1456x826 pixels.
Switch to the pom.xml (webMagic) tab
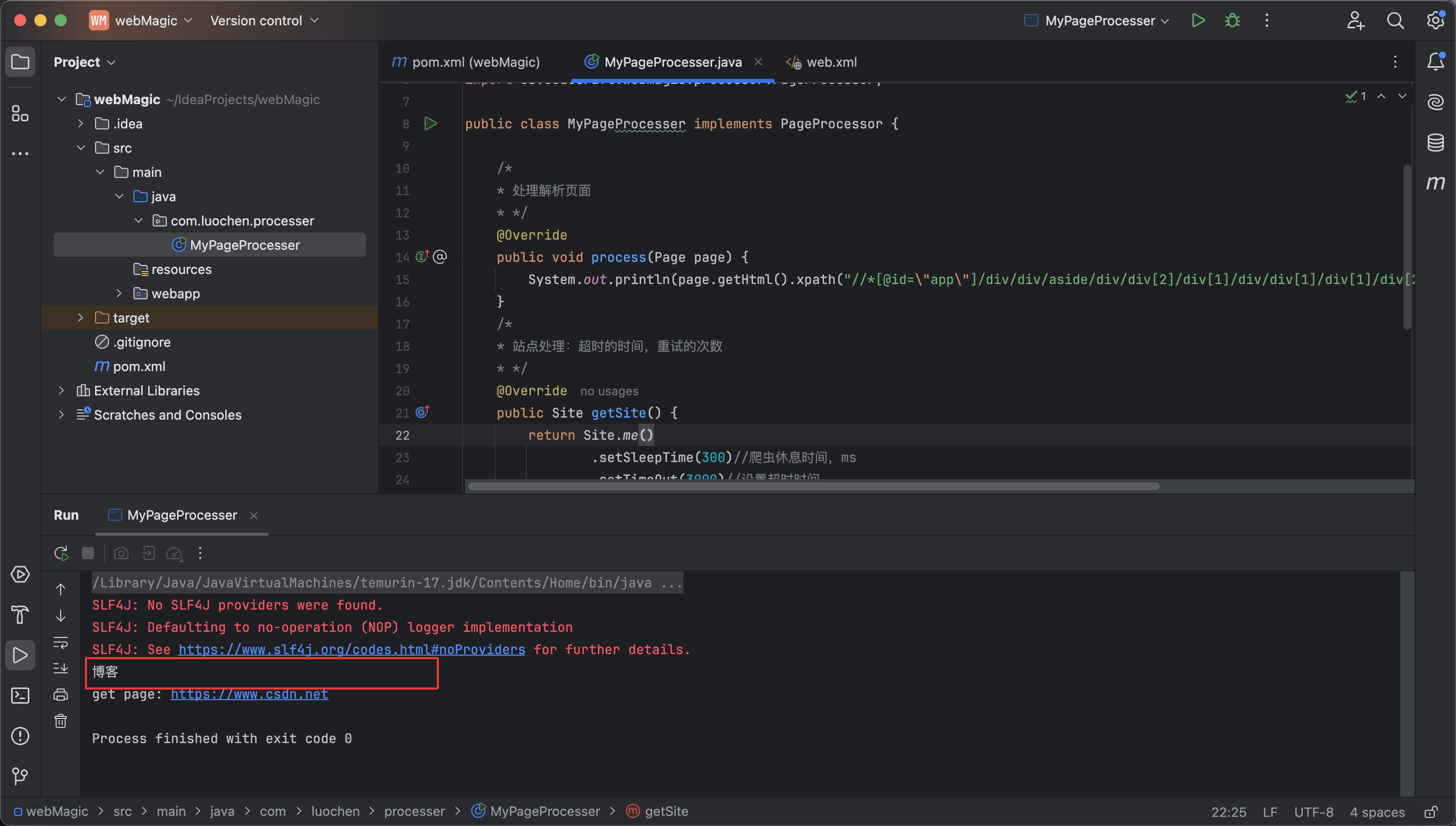click(x=475, y=62)
